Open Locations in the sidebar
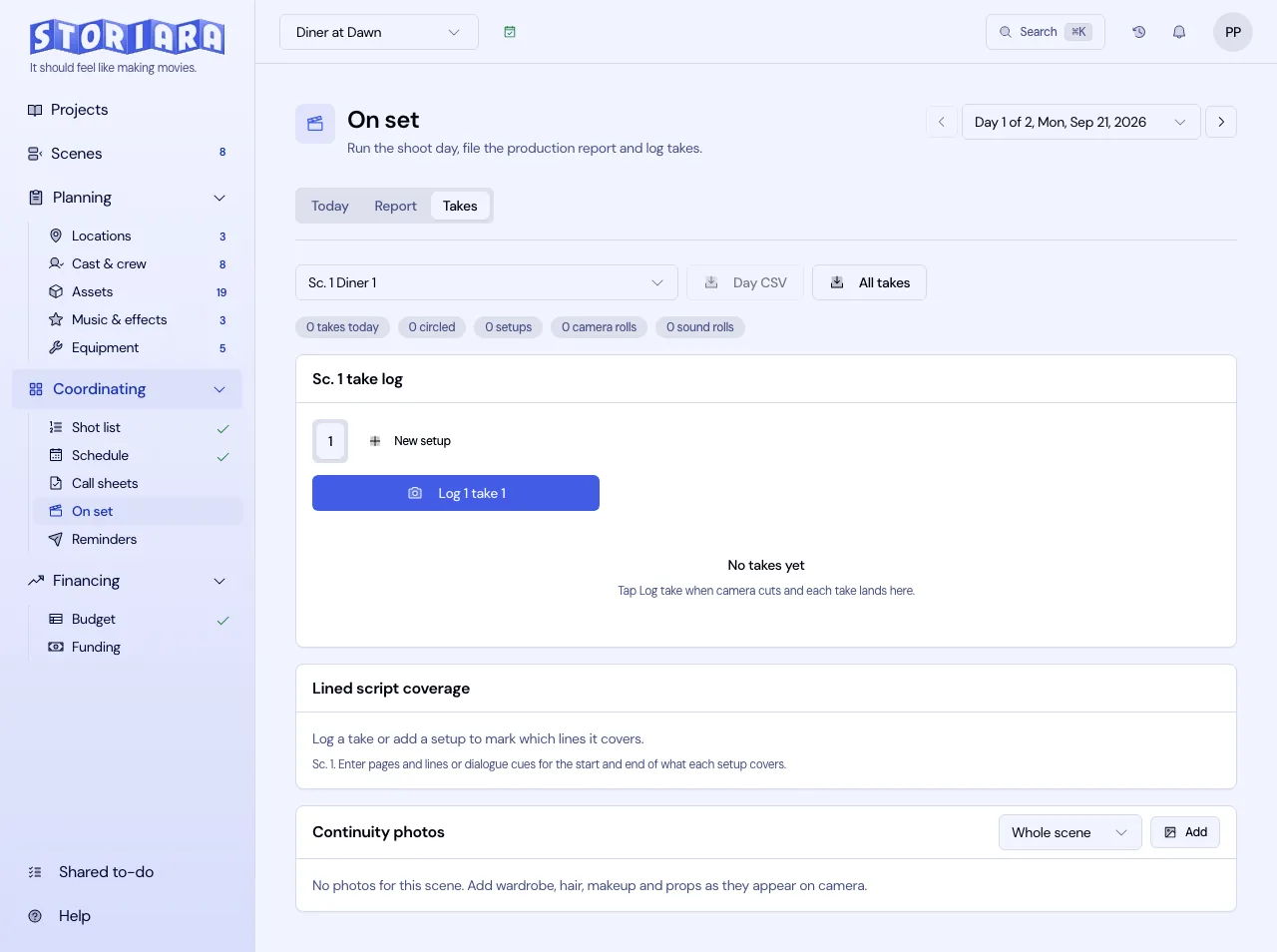This screenshot has height=952, width=1277. point(138,236)
